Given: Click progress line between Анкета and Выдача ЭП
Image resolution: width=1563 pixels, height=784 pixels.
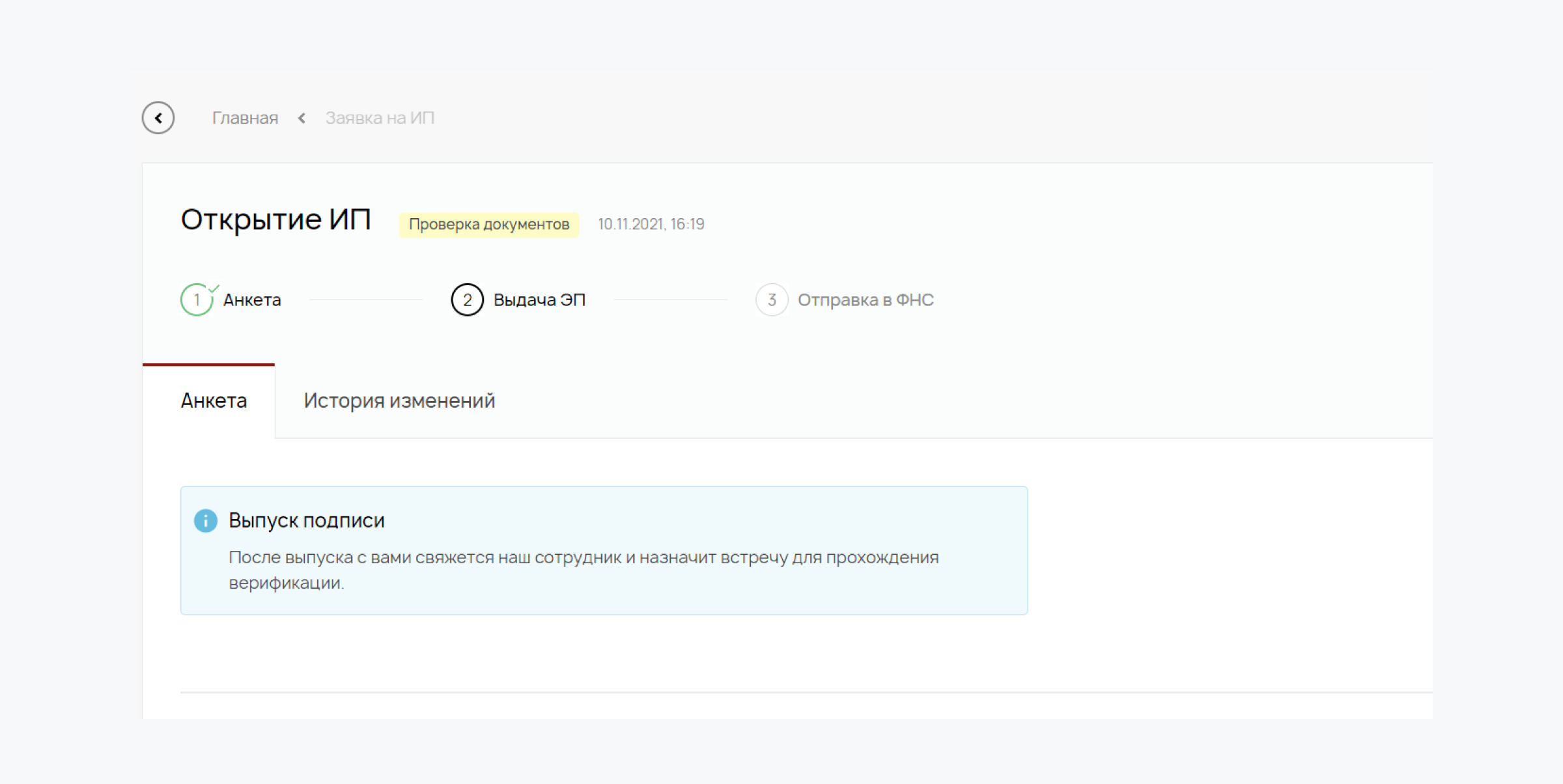Looking at the screenshot, I should tap(366, 300).
